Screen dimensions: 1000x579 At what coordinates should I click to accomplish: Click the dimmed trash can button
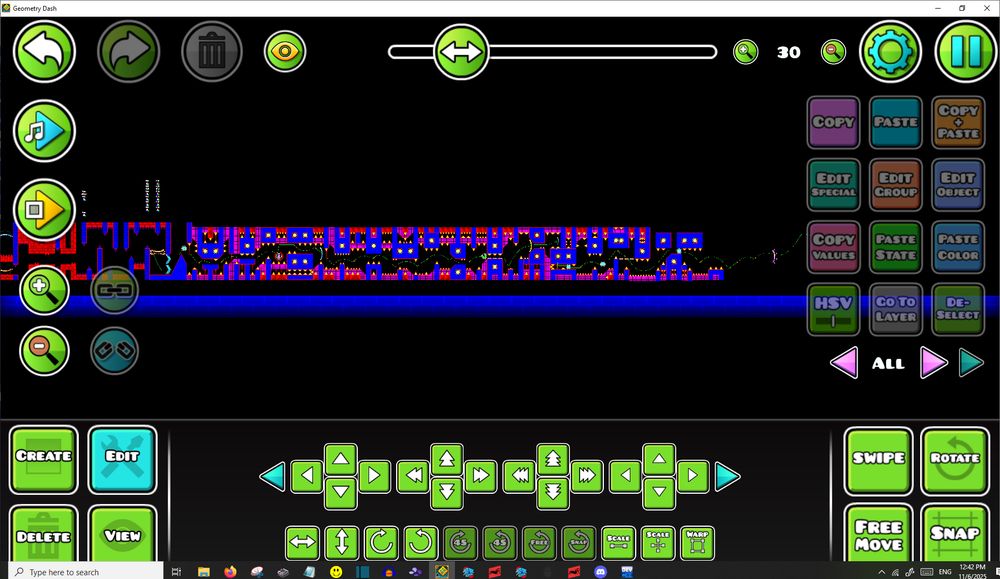(212, 51)
